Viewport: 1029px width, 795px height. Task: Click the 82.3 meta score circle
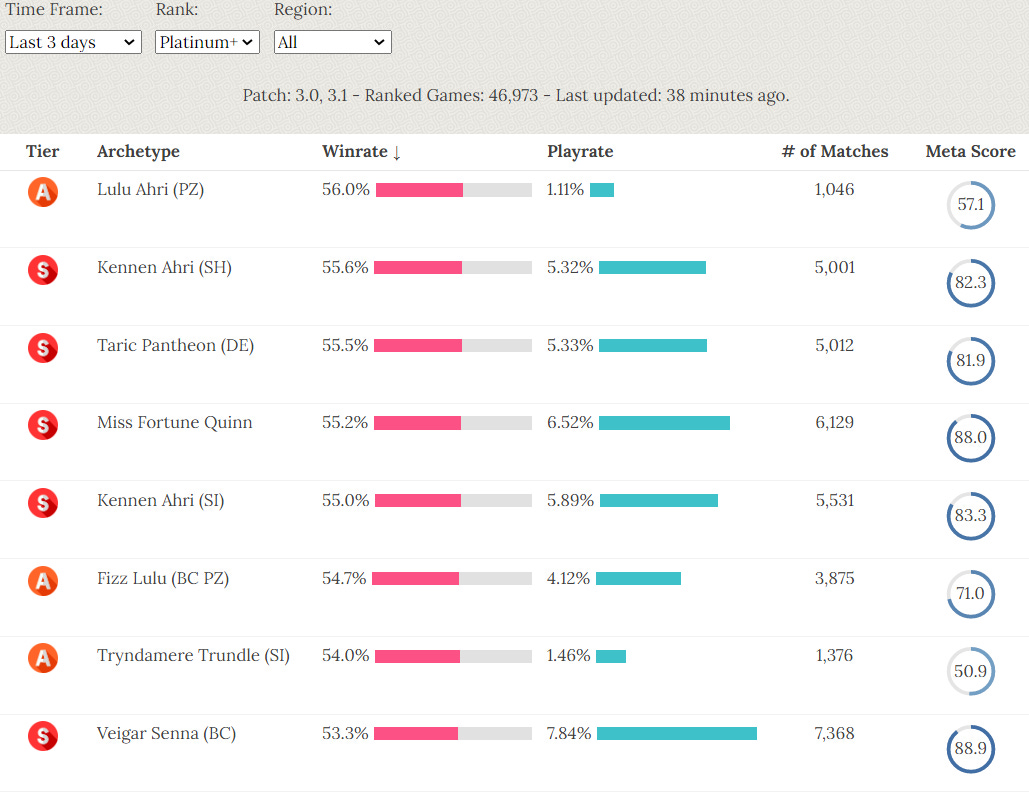[971, 283]
